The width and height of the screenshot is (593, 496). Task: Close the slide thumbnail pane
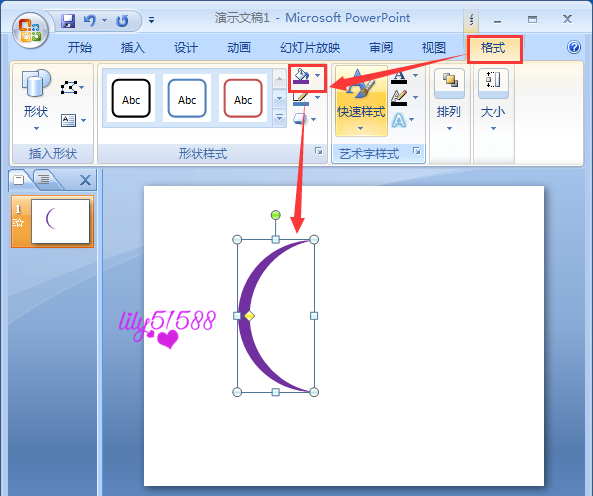coord(85,180)
